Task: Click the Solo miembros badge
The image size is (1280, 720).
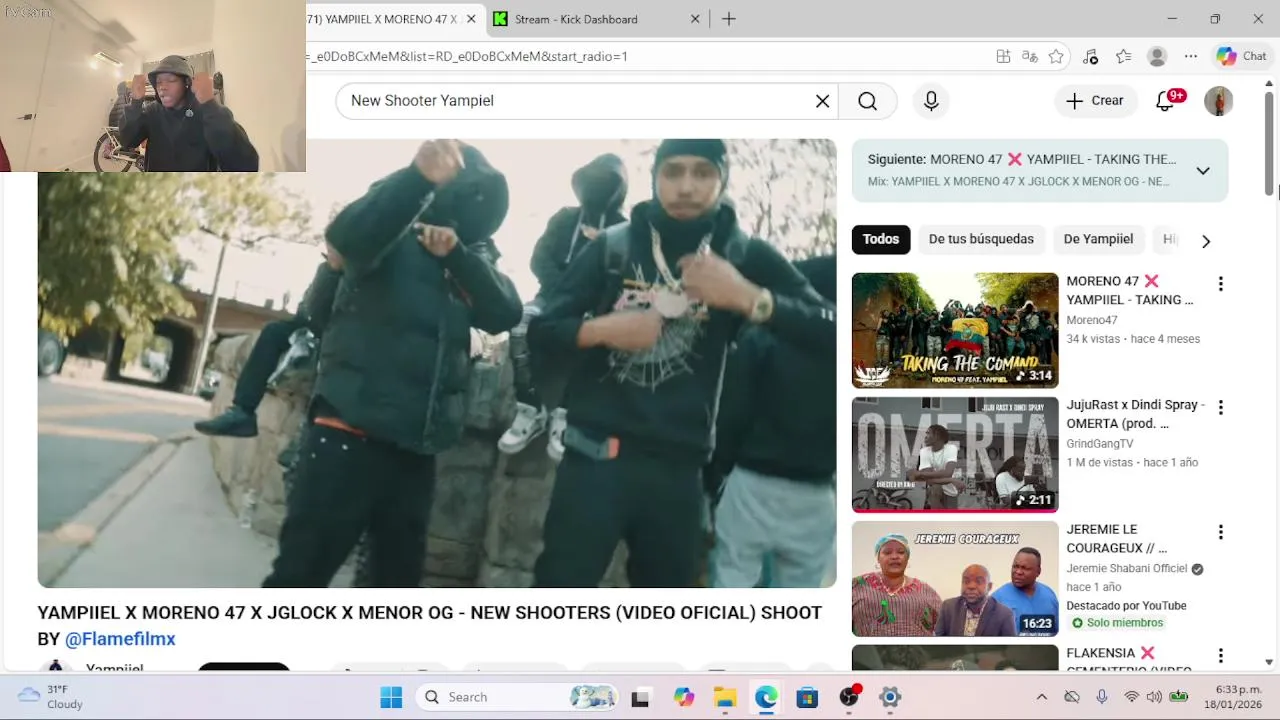Action: [x=1117, y=623]
